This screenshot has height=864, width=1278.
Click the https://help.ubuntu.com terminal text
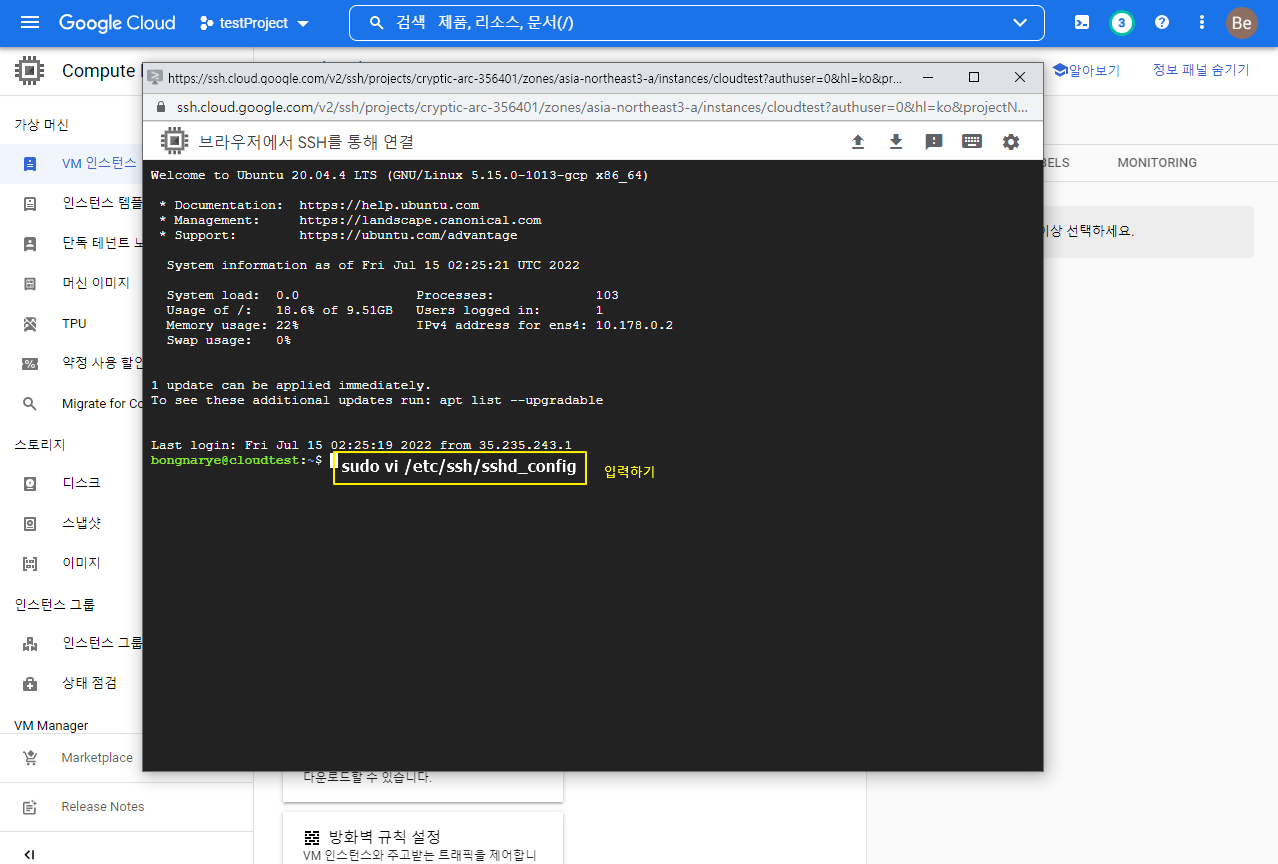coord(389,205)
